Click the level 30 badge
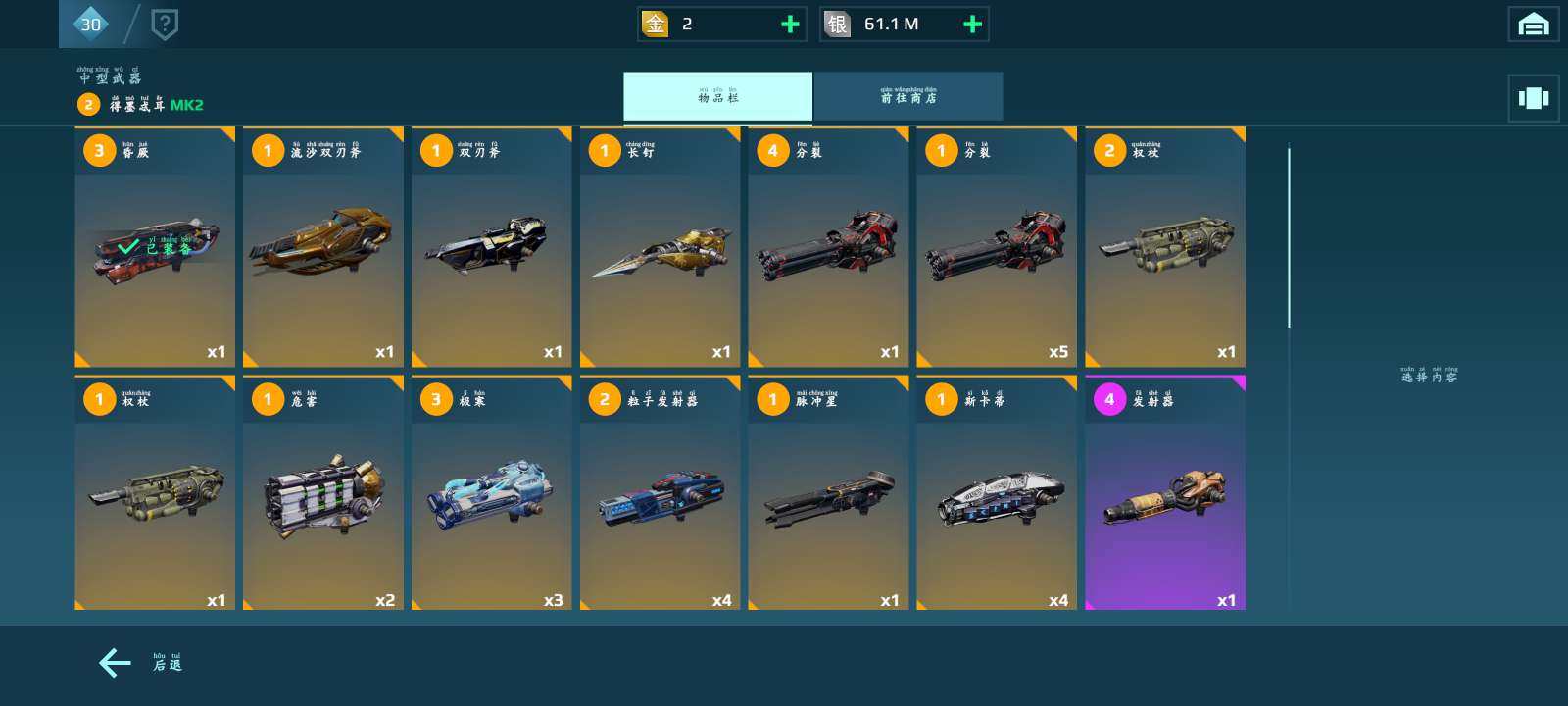 (x=90, y=24)
